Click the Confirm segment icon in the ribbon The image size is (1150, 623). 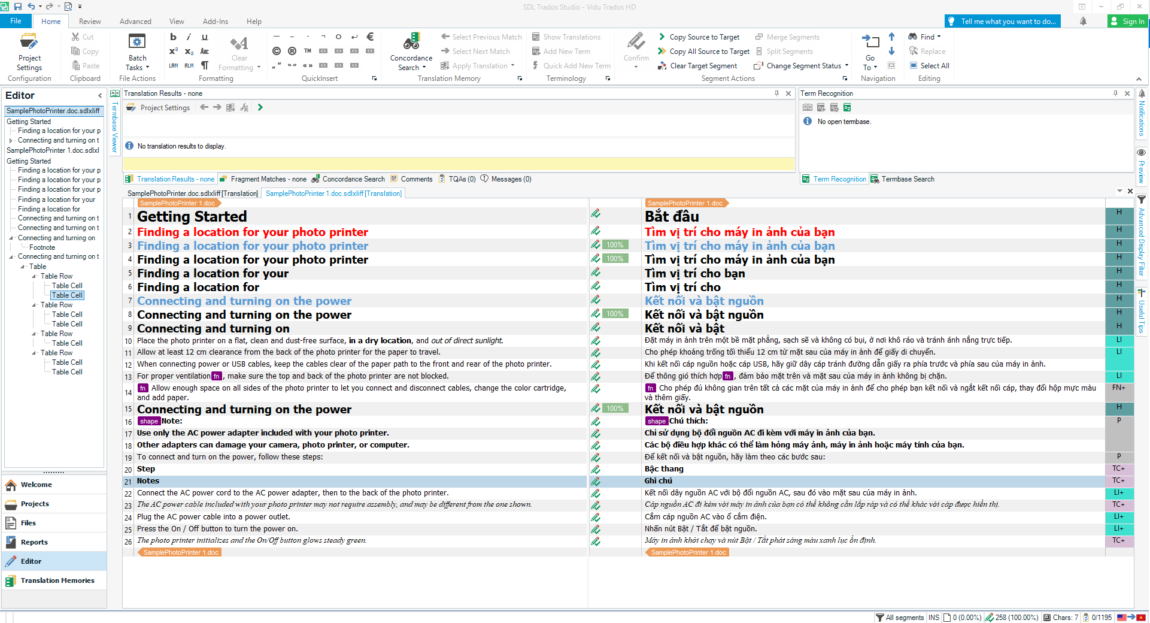[636, 48]
